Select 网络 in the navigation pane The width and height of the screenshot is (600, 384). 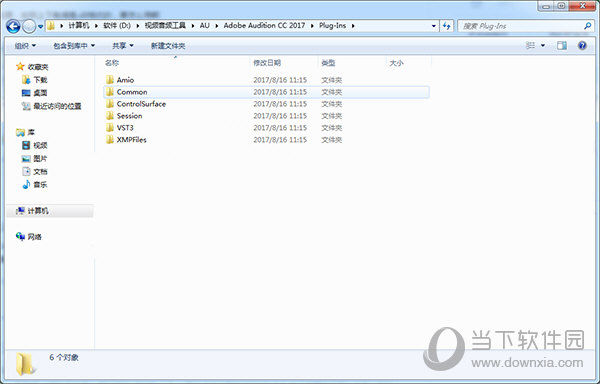pos(34,237)
